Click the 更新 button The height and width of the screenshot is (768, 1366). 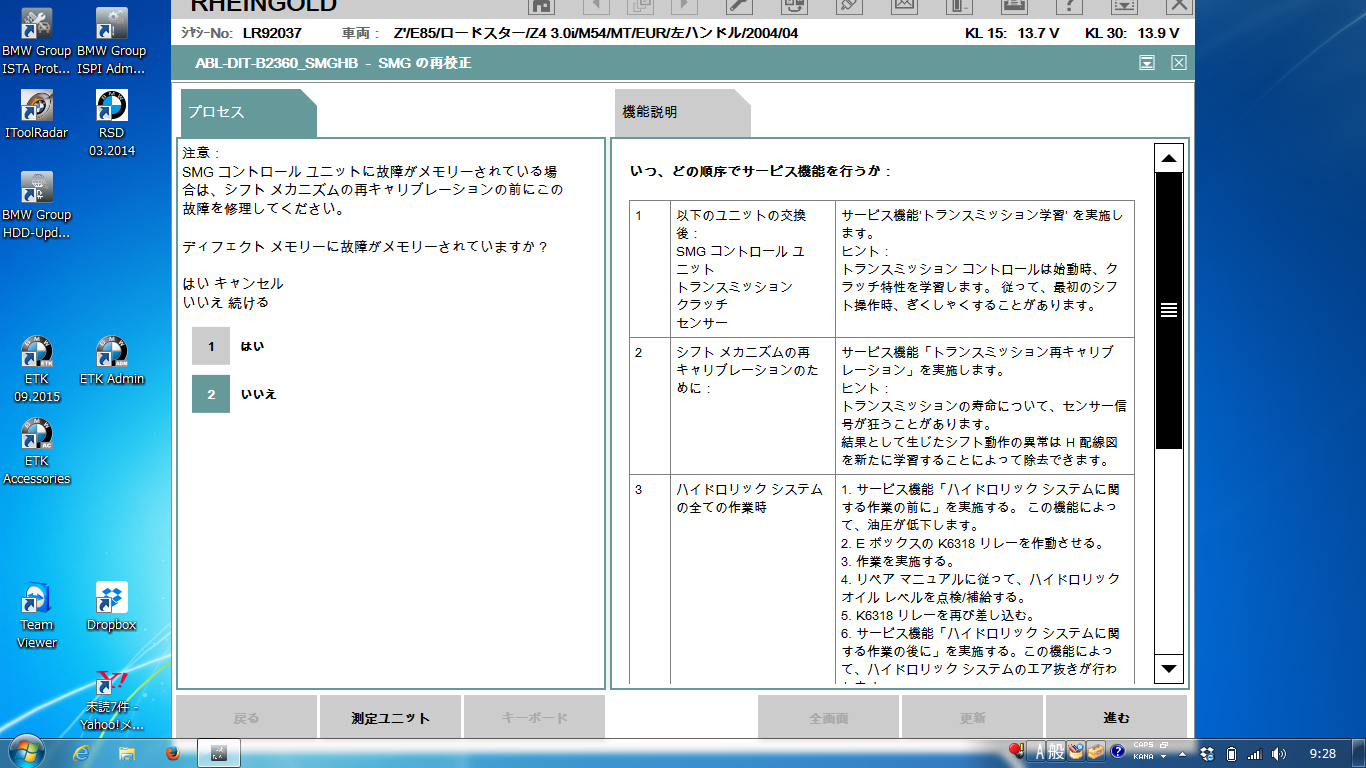(973, 717)
